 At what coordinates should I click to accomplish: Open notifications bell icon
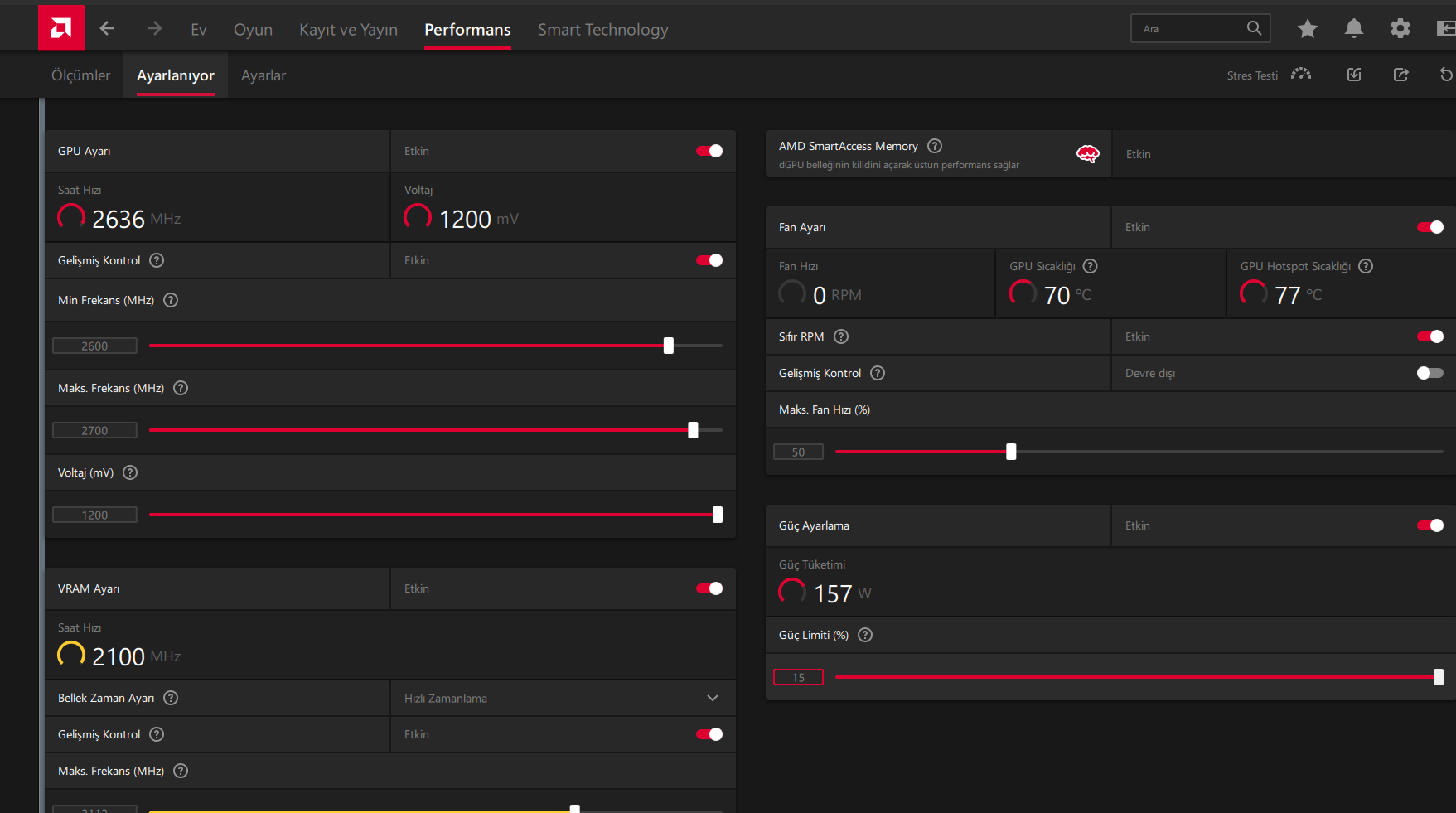[x=1354, y=29]
